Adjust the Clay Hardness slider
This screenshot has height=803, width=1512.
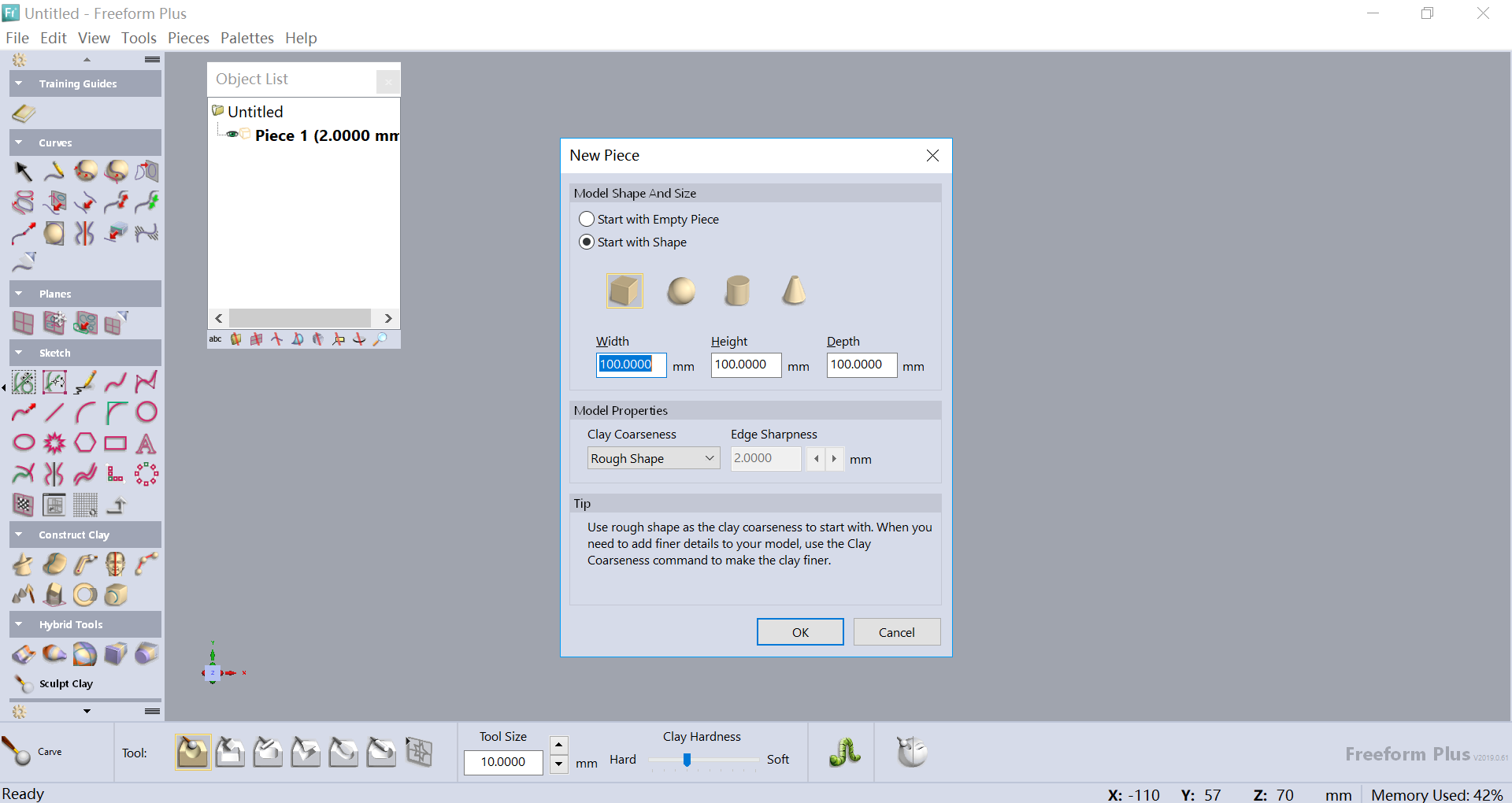click(687, 760)
